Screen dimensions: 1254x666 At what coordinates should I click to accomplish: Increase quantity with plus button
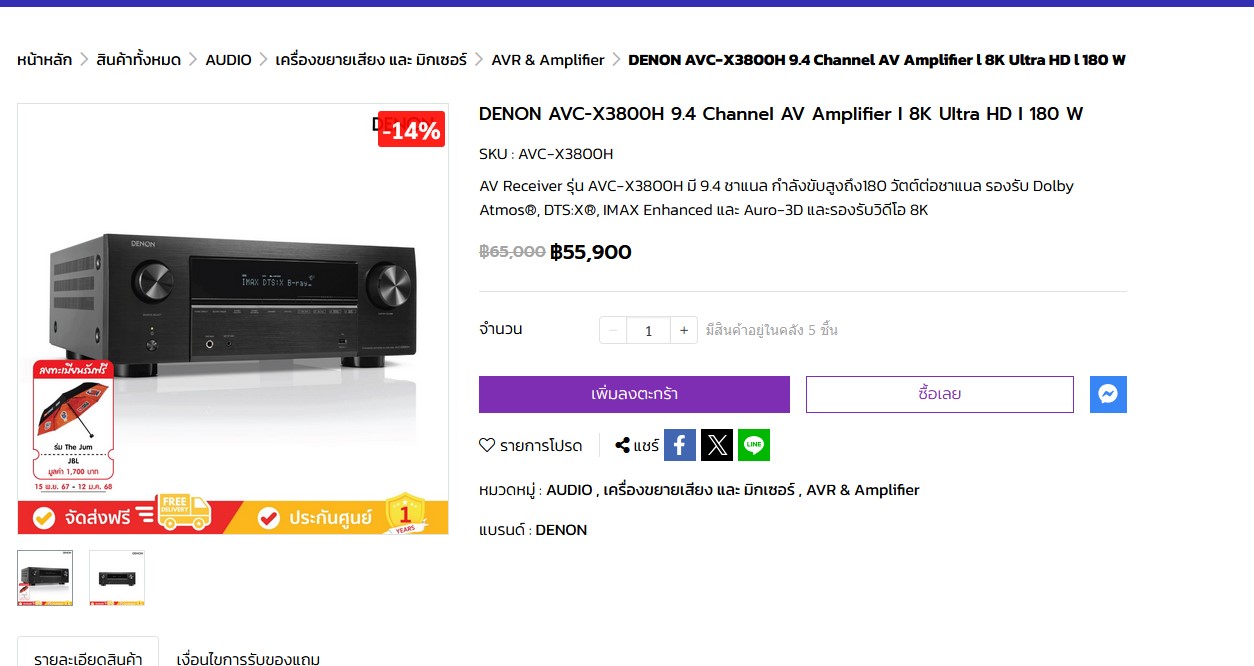coord(684,330)
